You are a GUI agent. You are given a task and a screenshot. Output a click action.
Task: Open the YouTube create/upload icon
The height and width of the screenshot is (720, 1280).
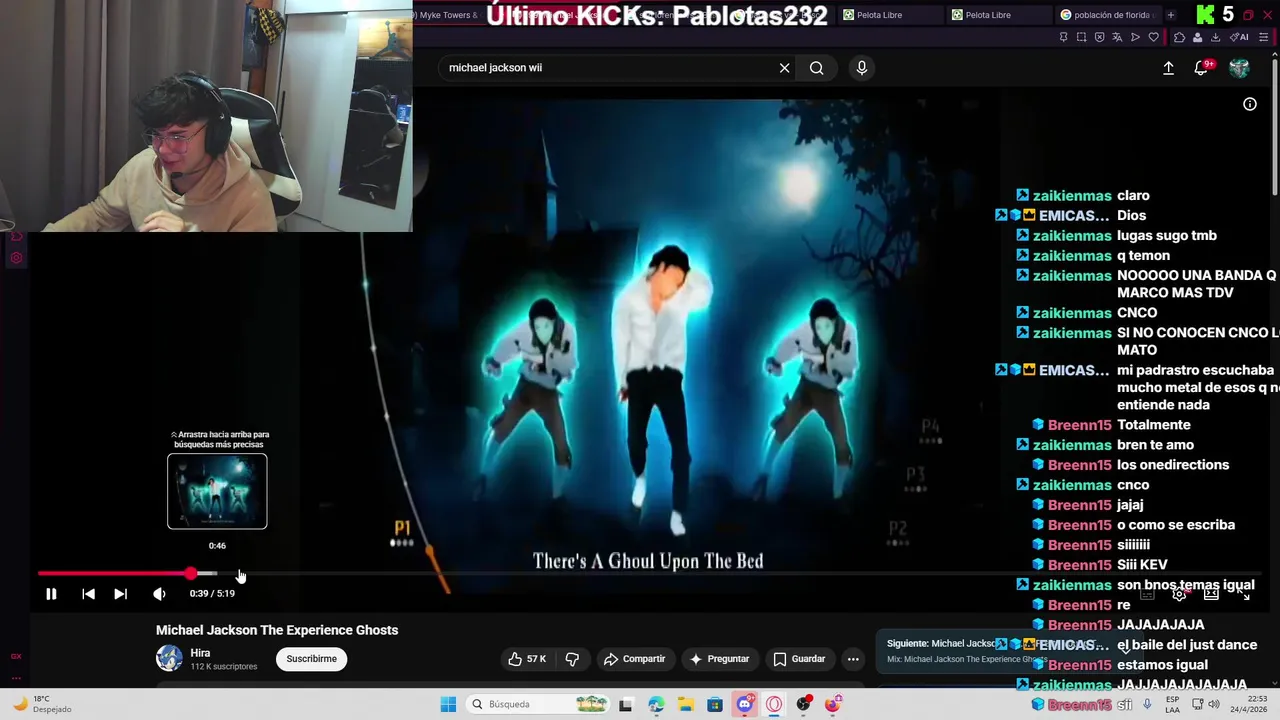pyautogui.click(x=1168, y=68)
